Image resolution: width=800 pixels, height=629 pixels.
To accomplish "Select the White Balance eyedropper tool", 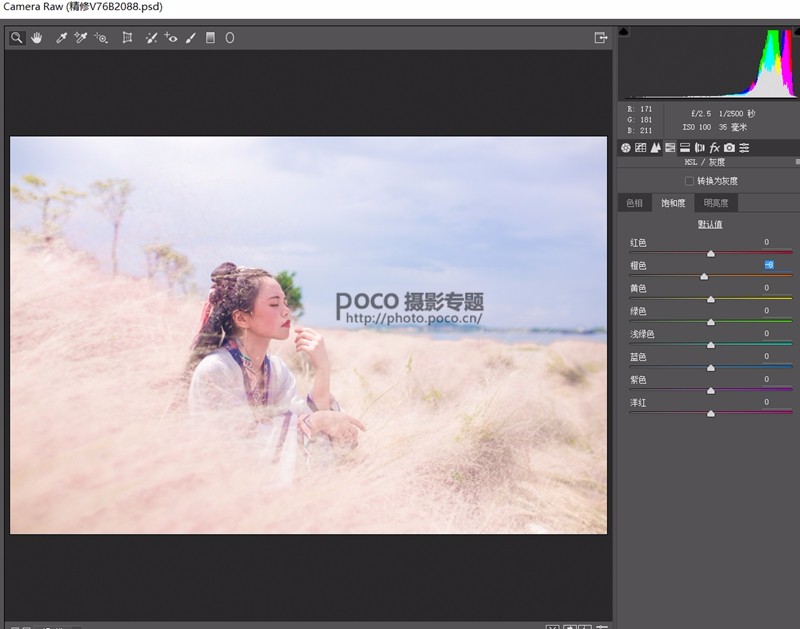I will tap(61, 38).
